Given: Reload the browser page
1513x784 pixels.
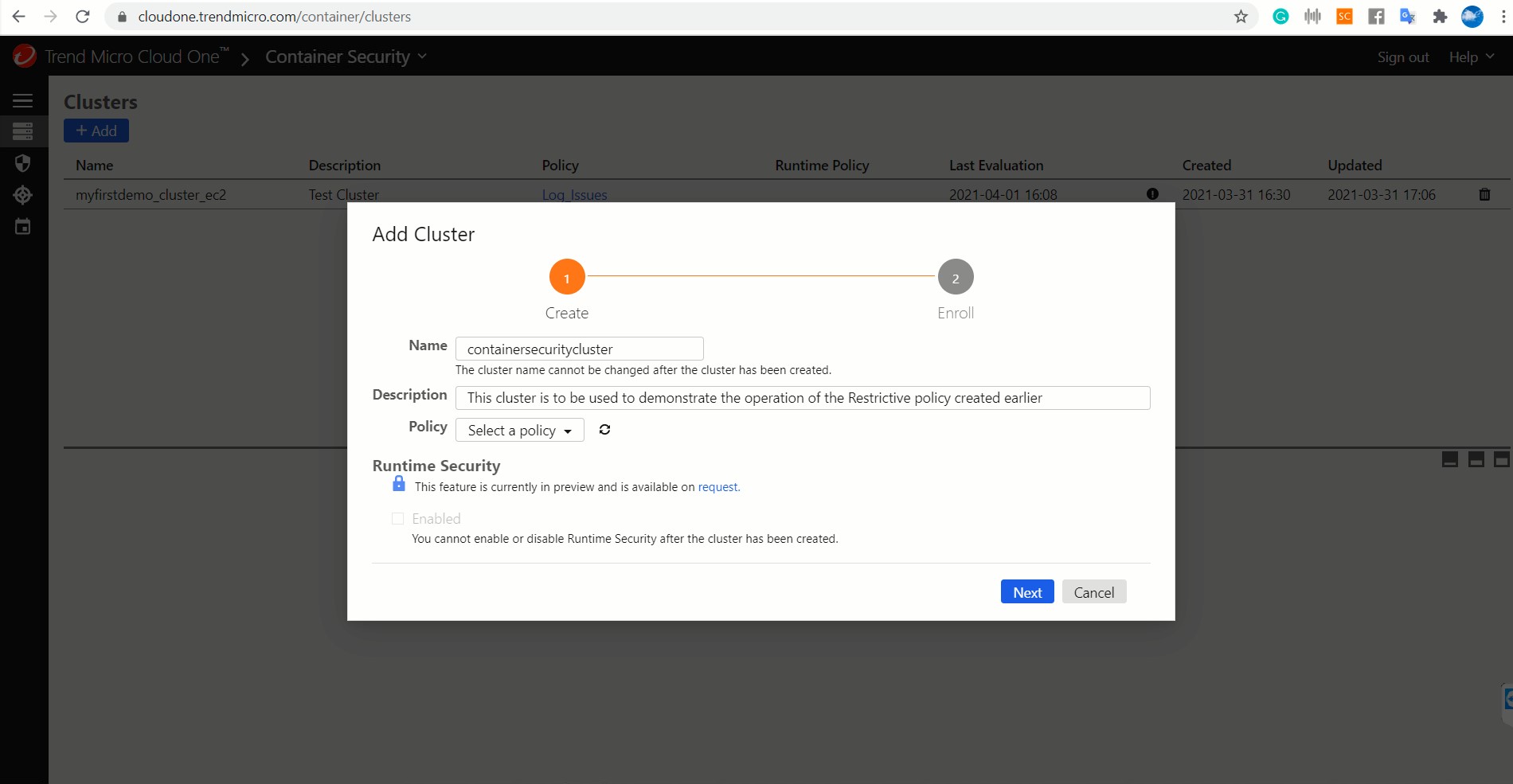Looking at the screenshot, I should pyautogui.click(x=83, y=17).
